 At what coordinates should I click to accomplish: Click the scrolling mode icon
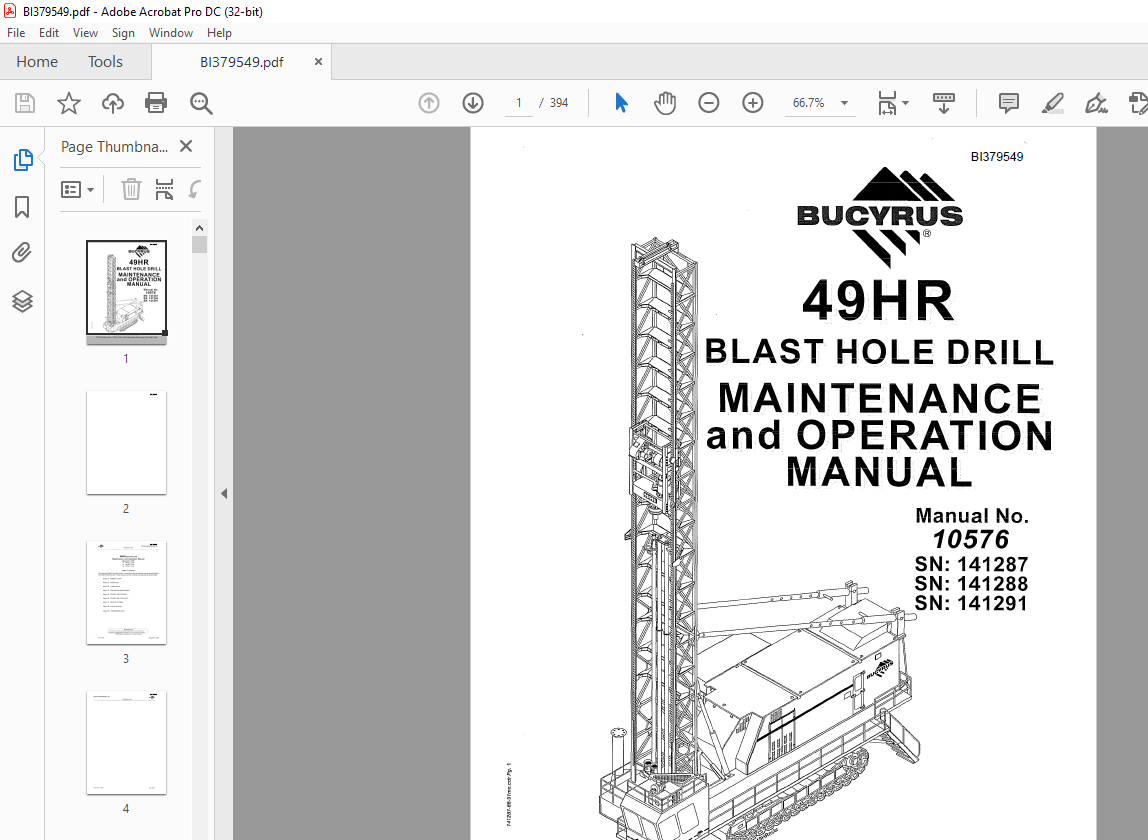point(944,103)
